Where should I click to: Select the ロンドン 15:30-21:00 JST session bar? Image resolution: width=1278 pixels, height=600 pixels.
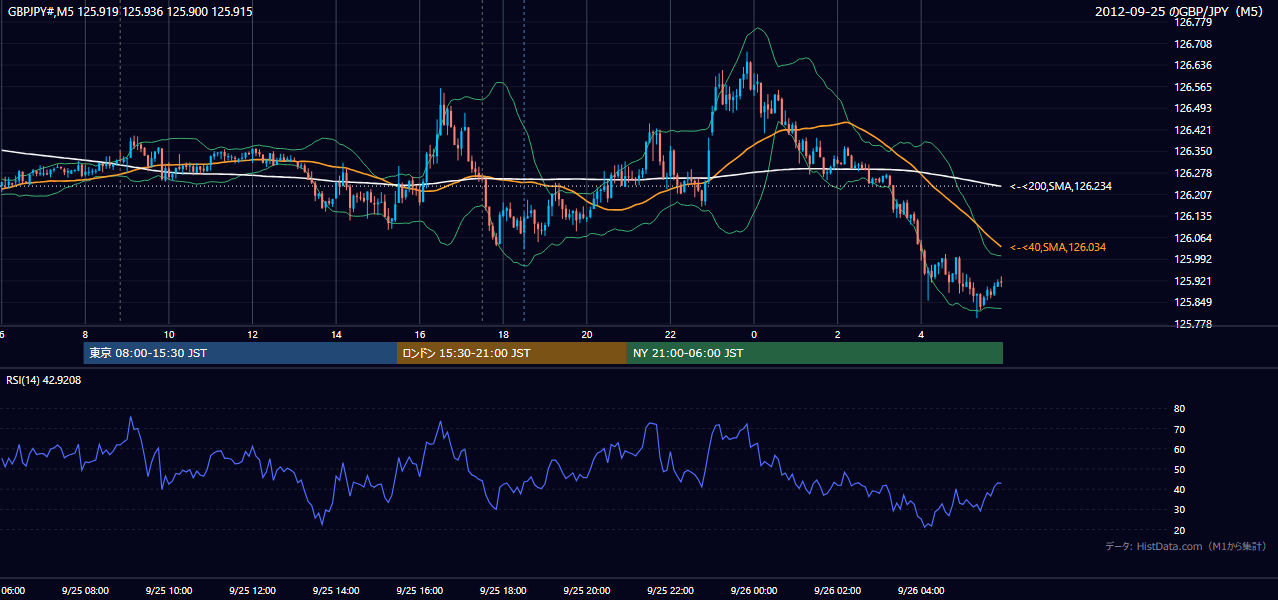(x=512, y=353)
